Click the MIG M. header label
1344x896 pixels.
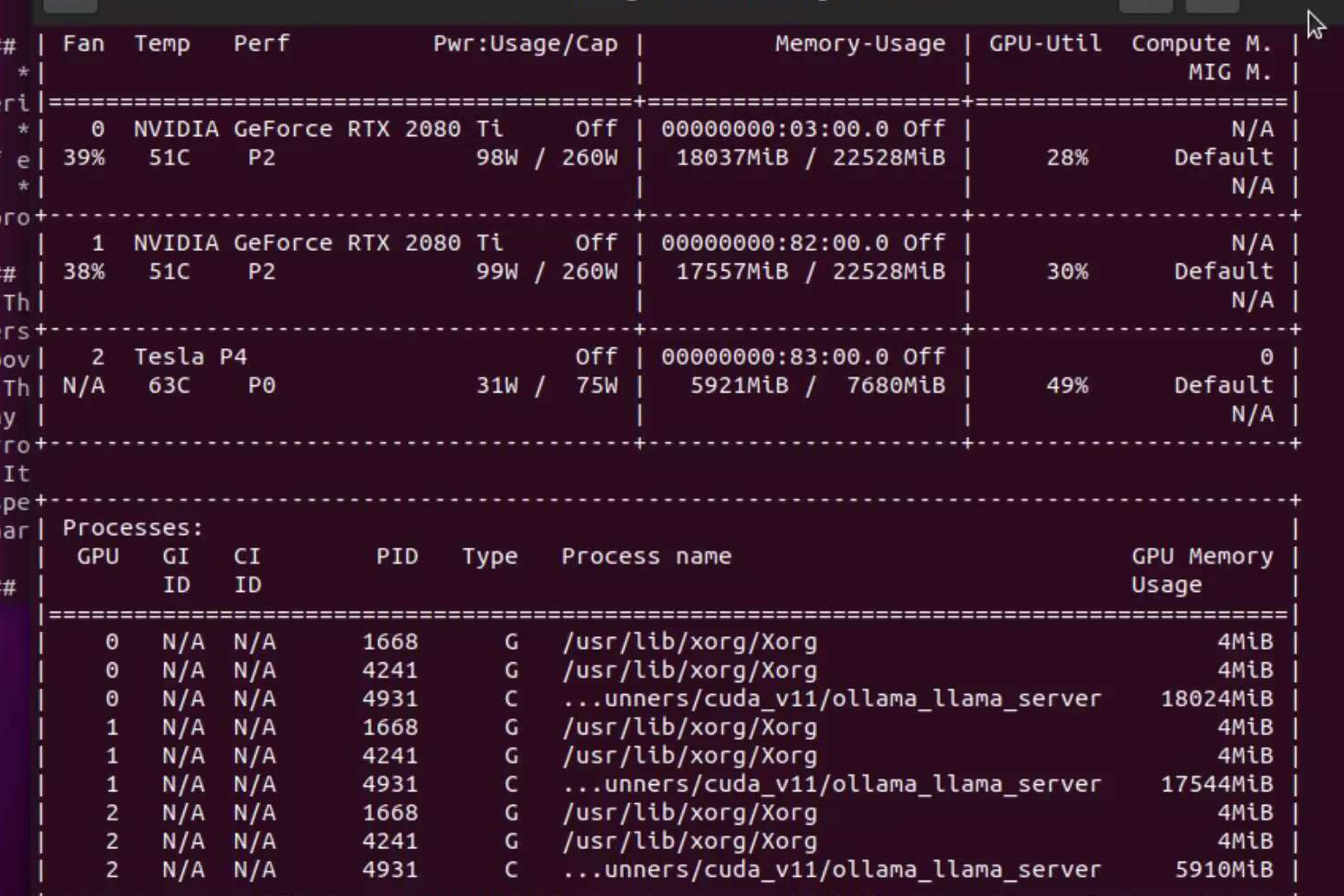tap(1229, 72)
